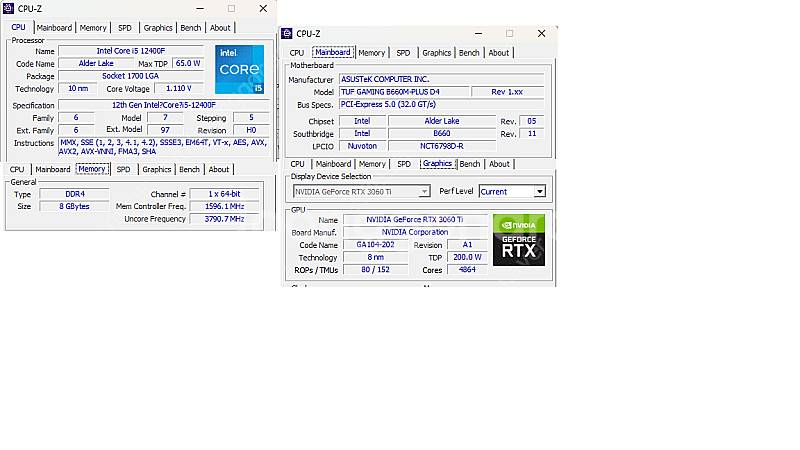800x450 pixels.
Task: Click the Uncore Frequency value 3790.7 MHz
Action: pos(224,219)
